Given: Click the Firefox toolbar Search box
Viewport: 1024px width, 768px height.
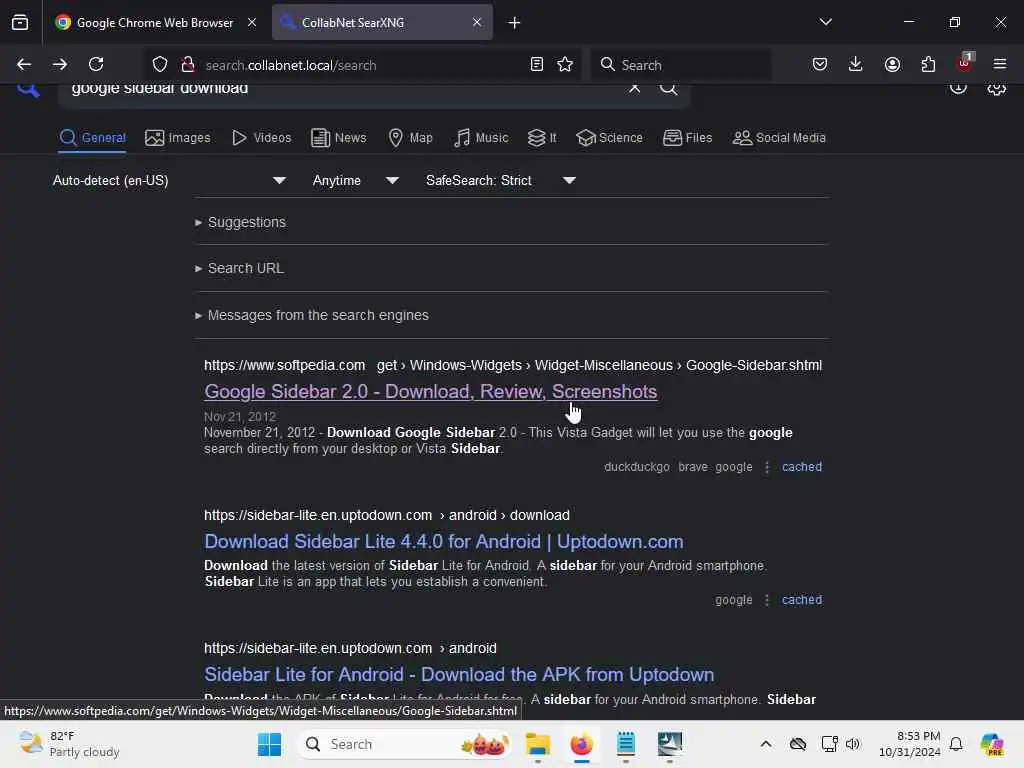Looking at the screenshot, I should click(x=680, y=65).
